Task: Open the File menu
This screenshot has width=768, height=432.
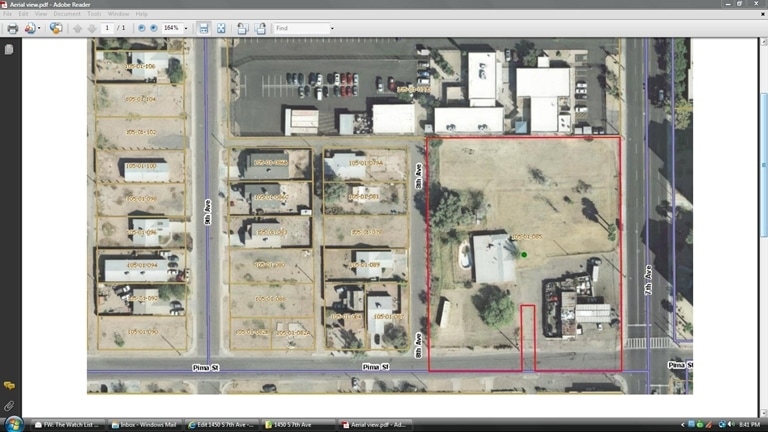Action: point(8,14)
